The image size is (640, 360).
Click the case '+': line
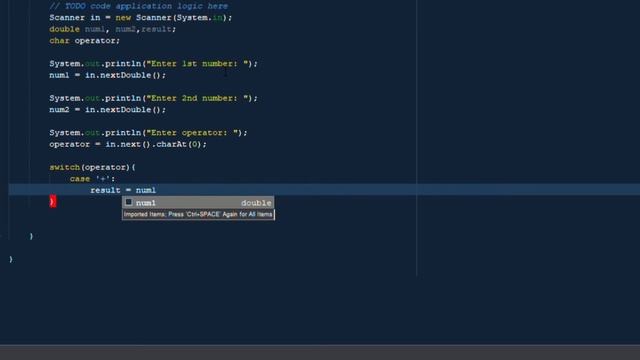tap(92, 179)
